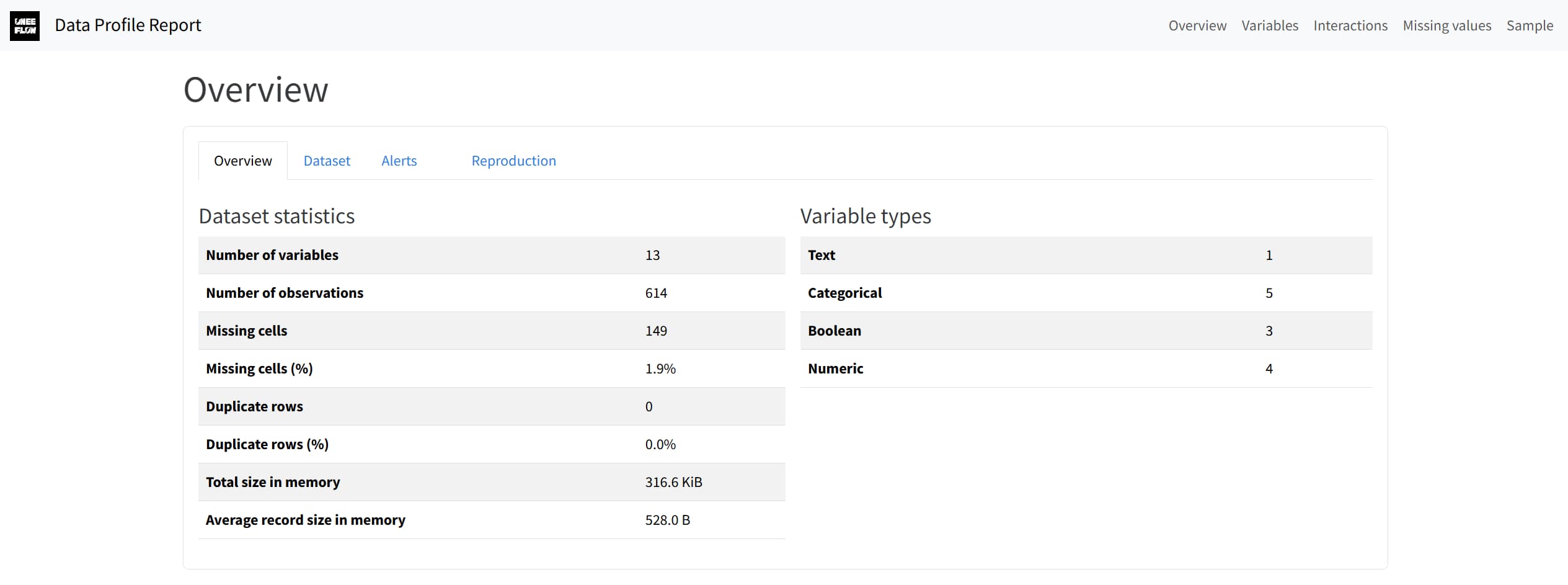
Task: Click the Data Profile Report title
Action: 128,25
